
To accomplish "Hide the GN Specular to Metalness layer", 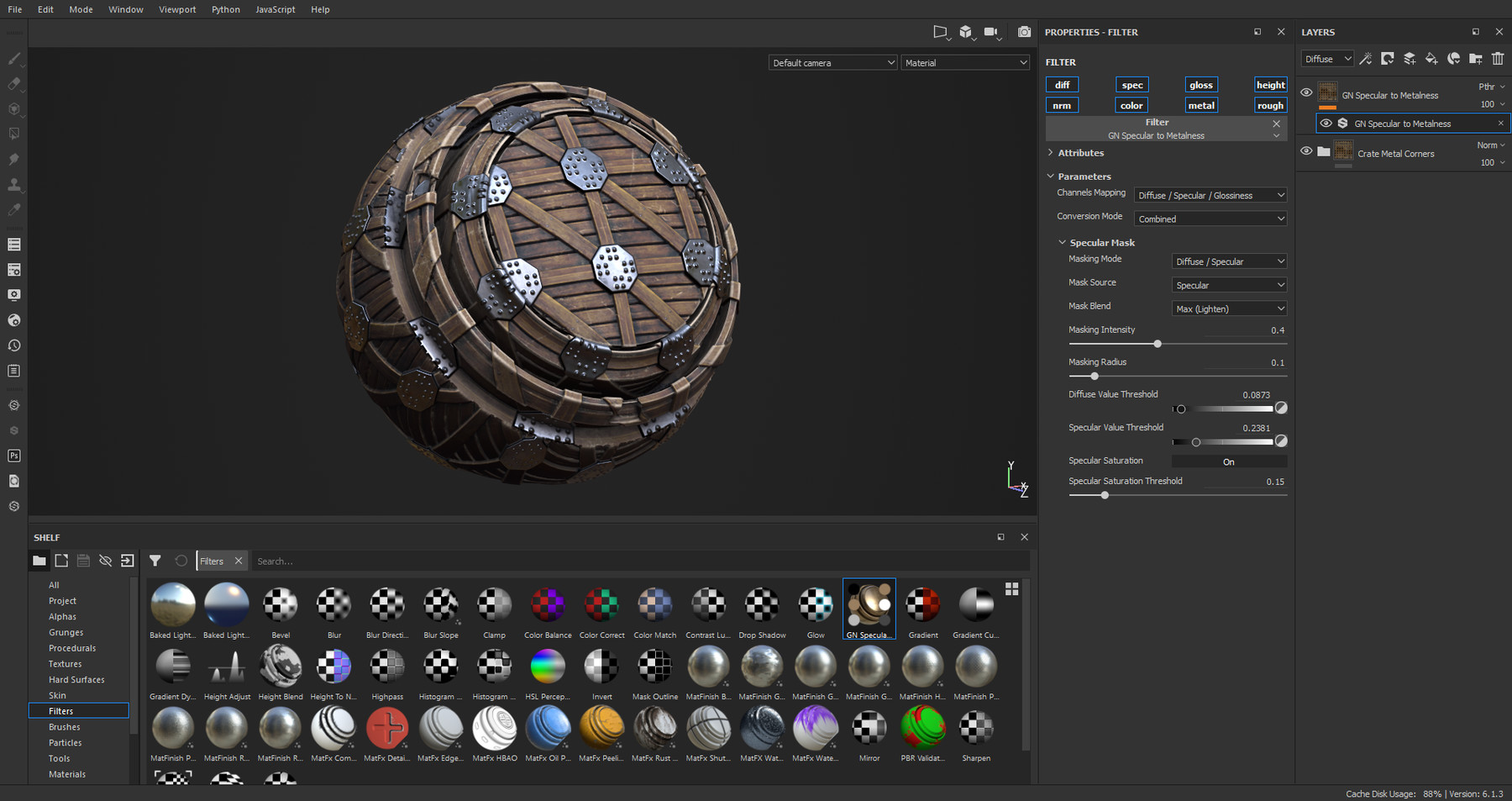I will pos(1306,92).
